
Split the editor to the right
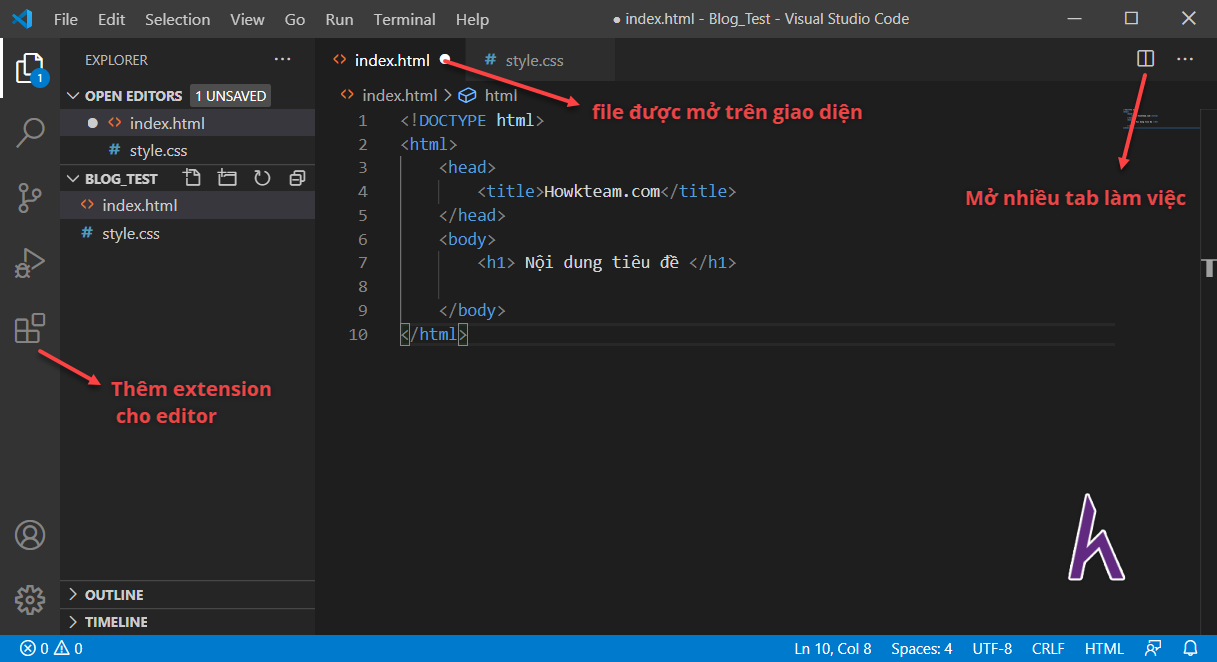1146,59
